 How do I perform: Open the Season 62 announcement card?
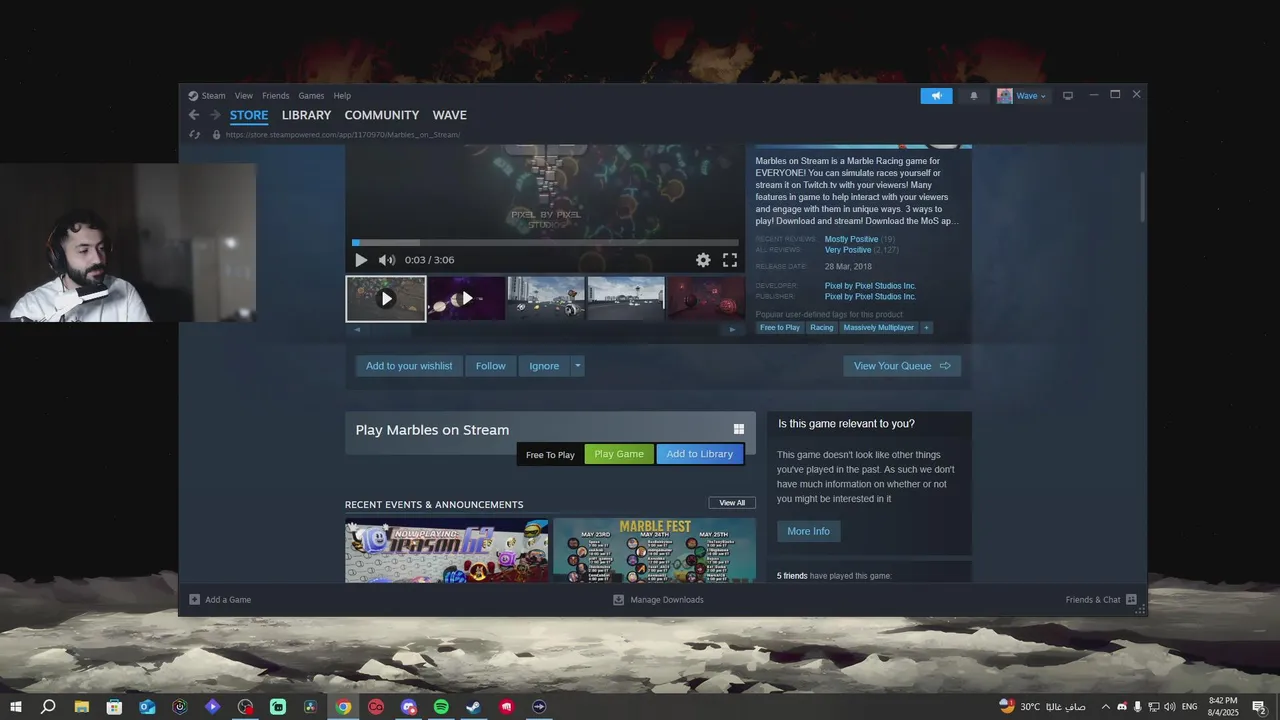click(446, 550)
